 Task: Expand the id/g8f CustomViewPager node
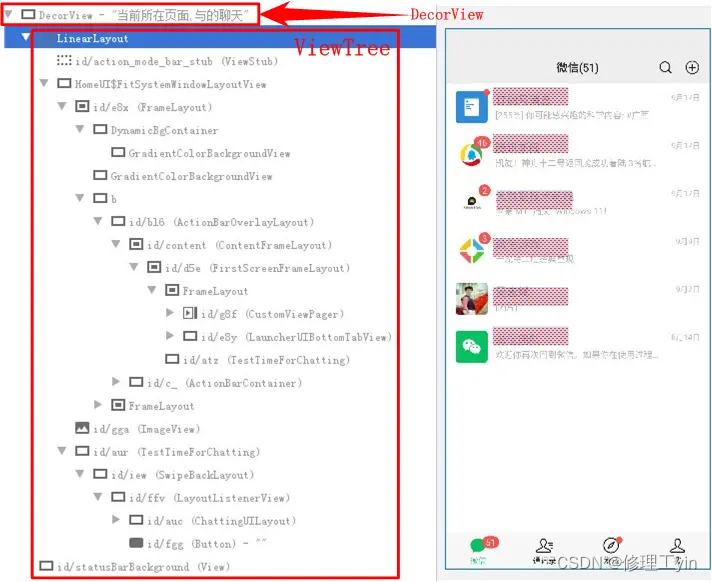[170, 312]
